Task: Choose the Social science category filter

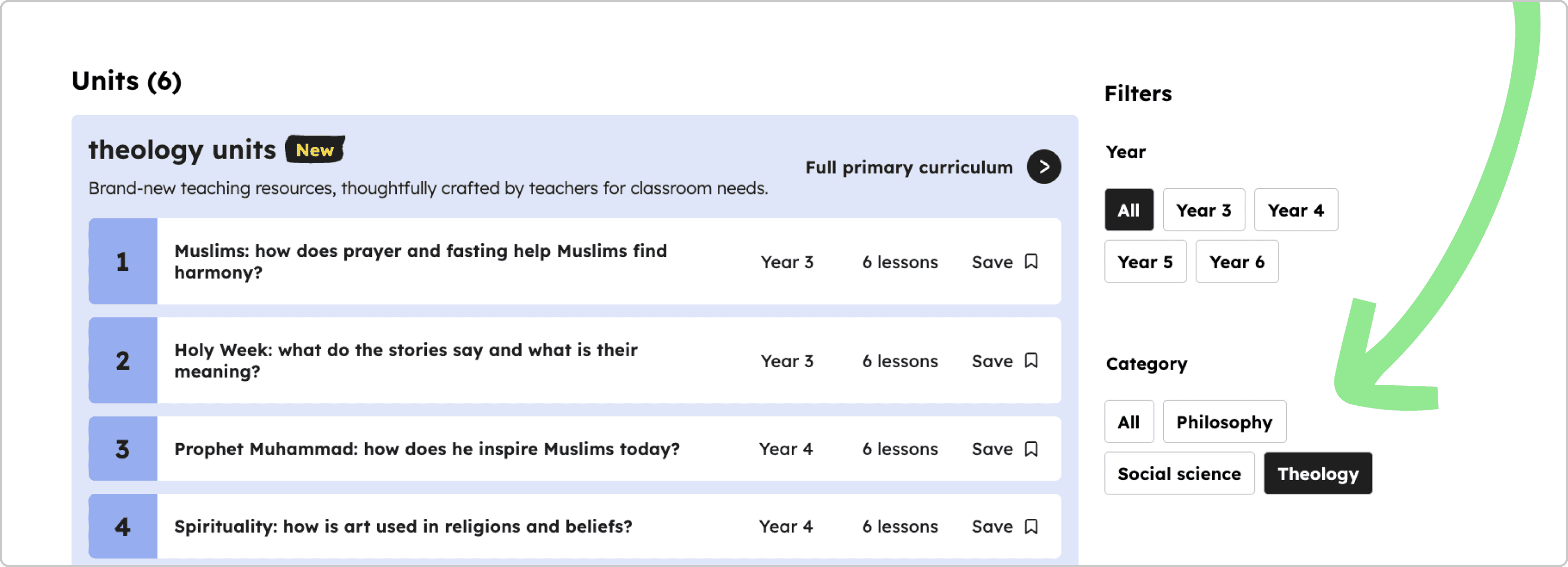Action: click(x=1179, y=473)
